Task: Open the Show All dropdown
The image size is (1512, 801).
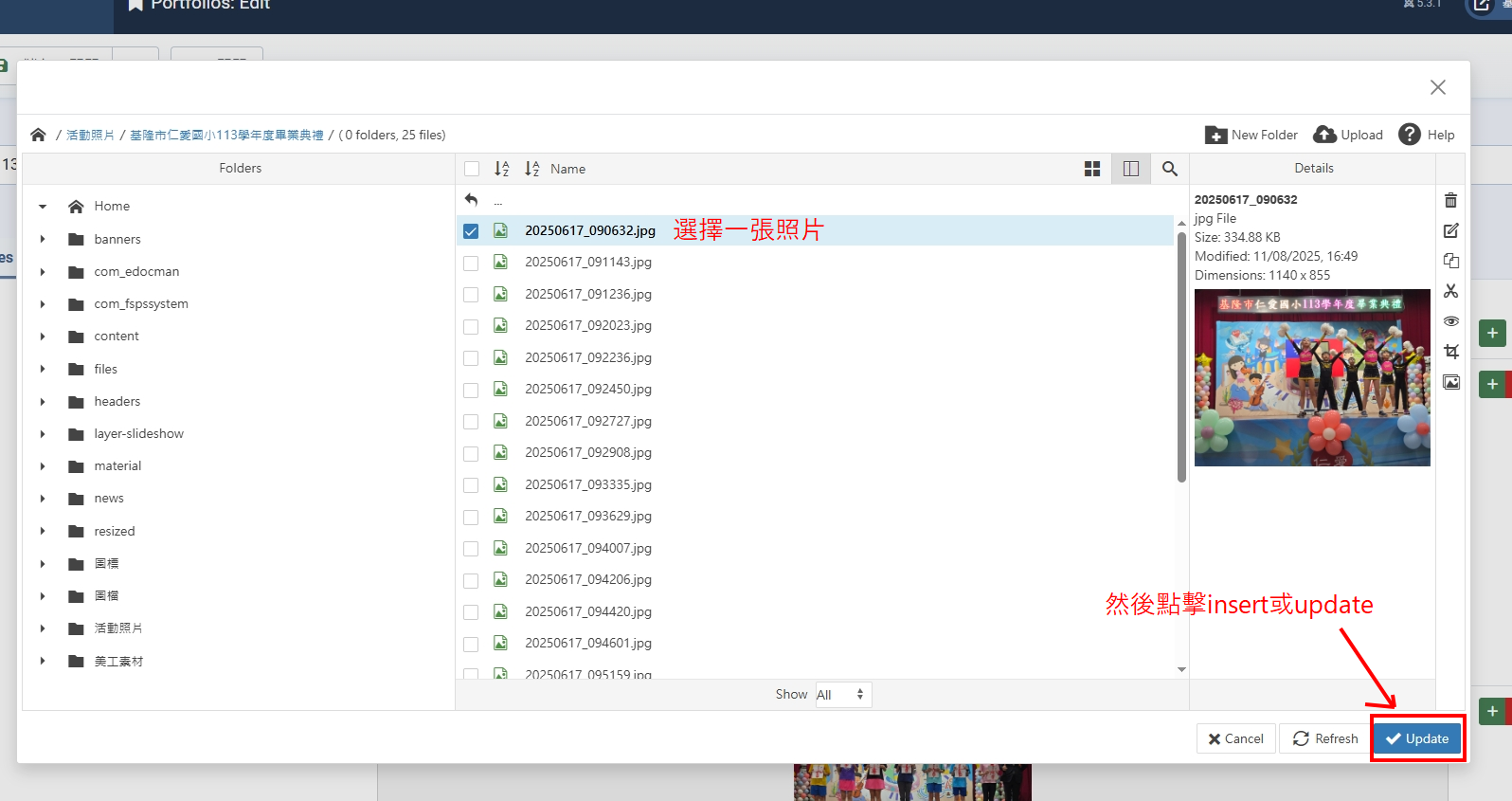Action: (x=841, y=695)
